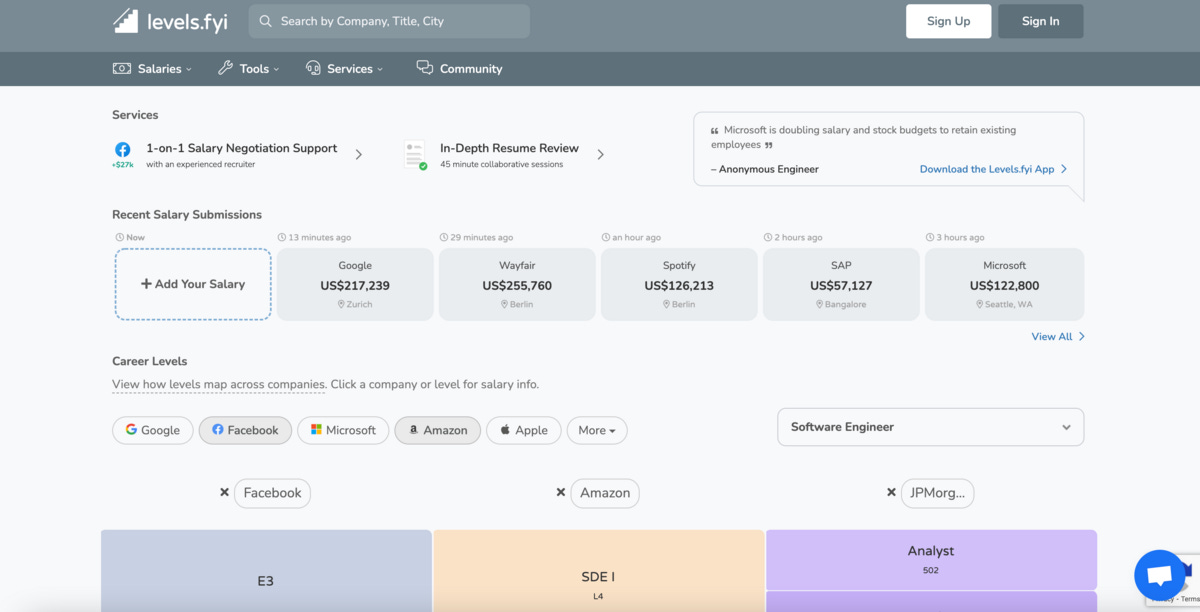
Task: Select the Facebook E3 level block
Action: click(266, 570)
